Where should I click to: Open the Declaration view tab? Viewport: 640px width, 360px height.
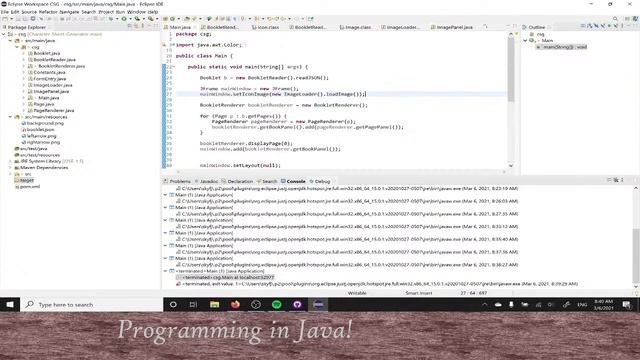point(238,181)
